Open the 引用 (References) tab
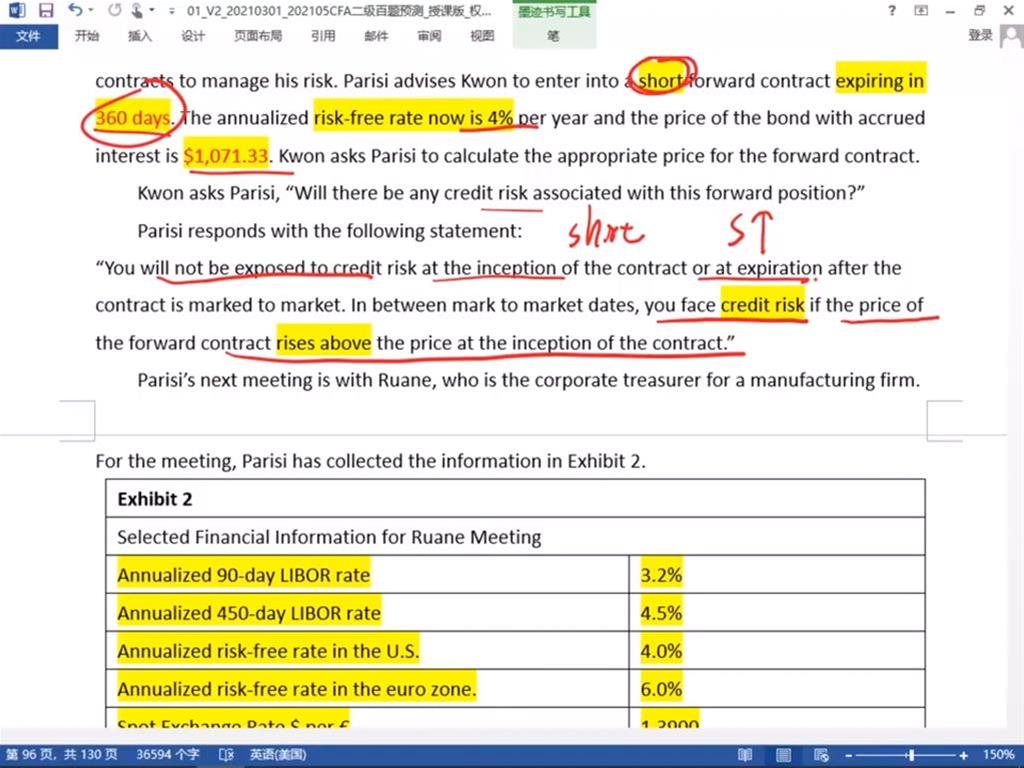 (x=323, y=36)
